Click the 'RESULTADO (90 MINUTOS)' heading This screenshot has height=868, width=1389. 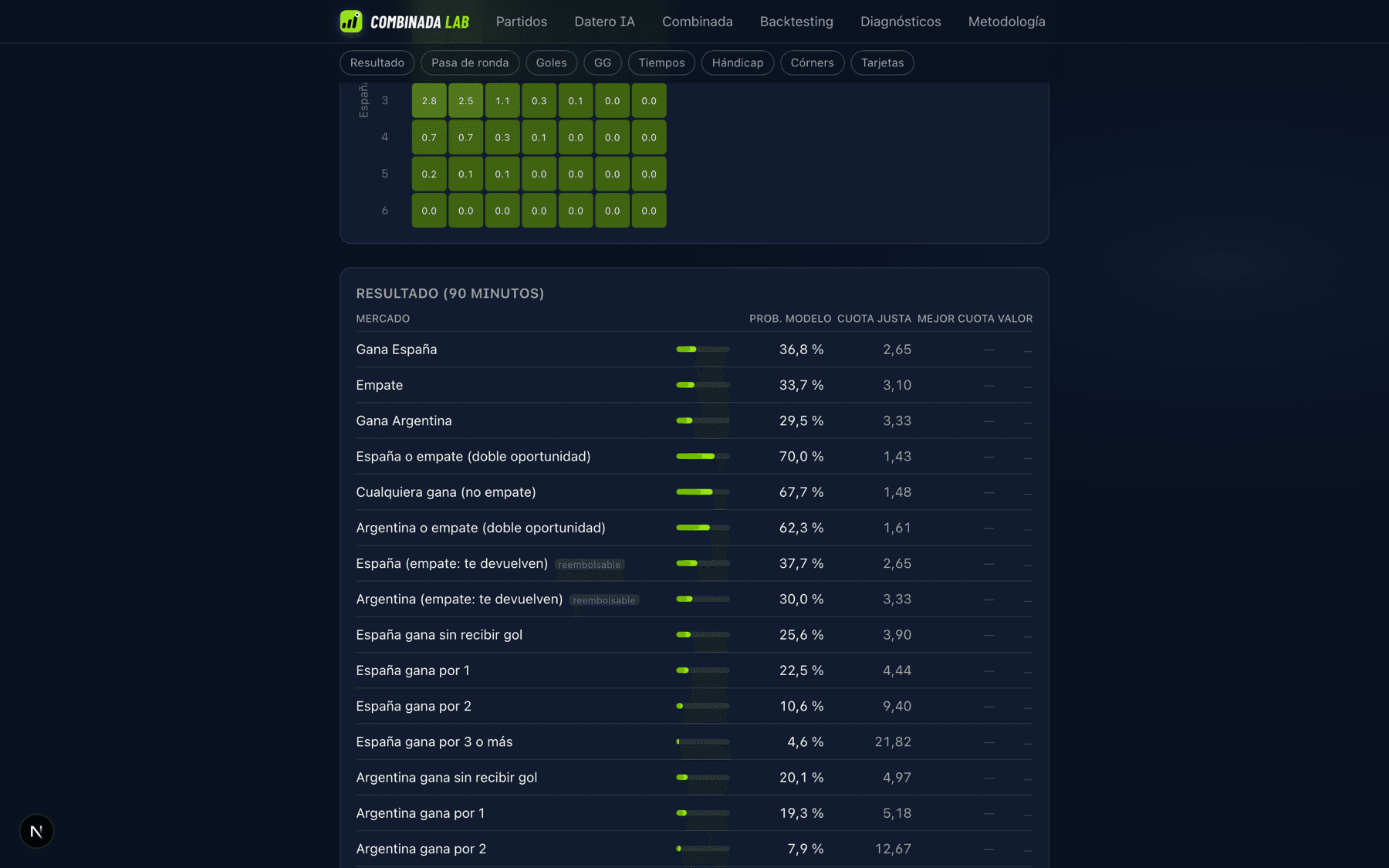[450, 293]
